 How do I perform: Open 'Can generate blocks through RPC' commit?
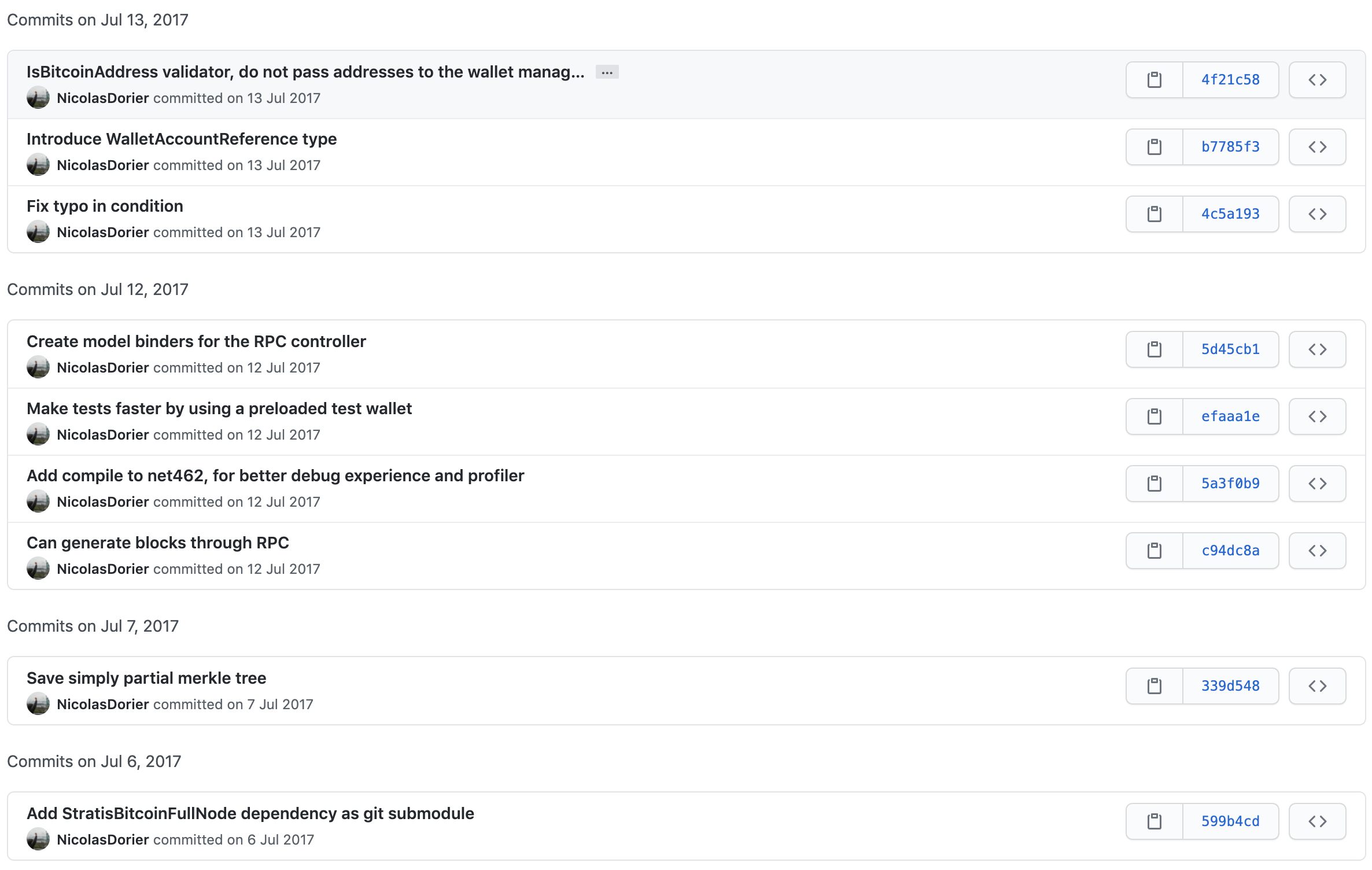click(157, 543)
